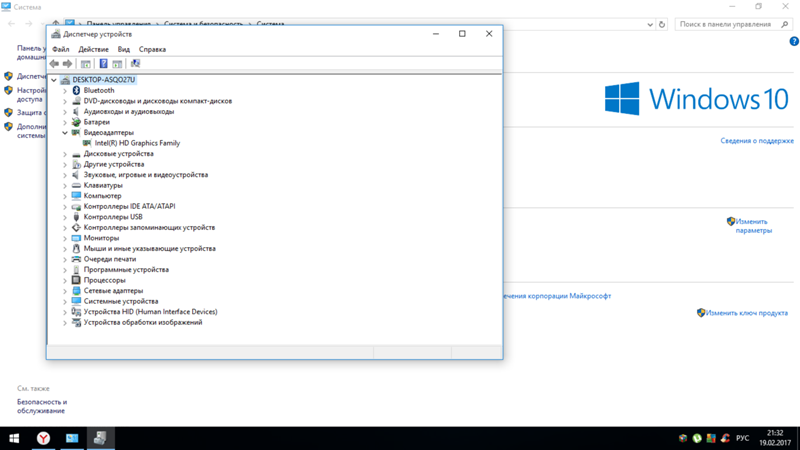Click the Майкрософт license terms link
This screenshot has width=800, height=450.
pyautogui.click(x=557, y=296)
